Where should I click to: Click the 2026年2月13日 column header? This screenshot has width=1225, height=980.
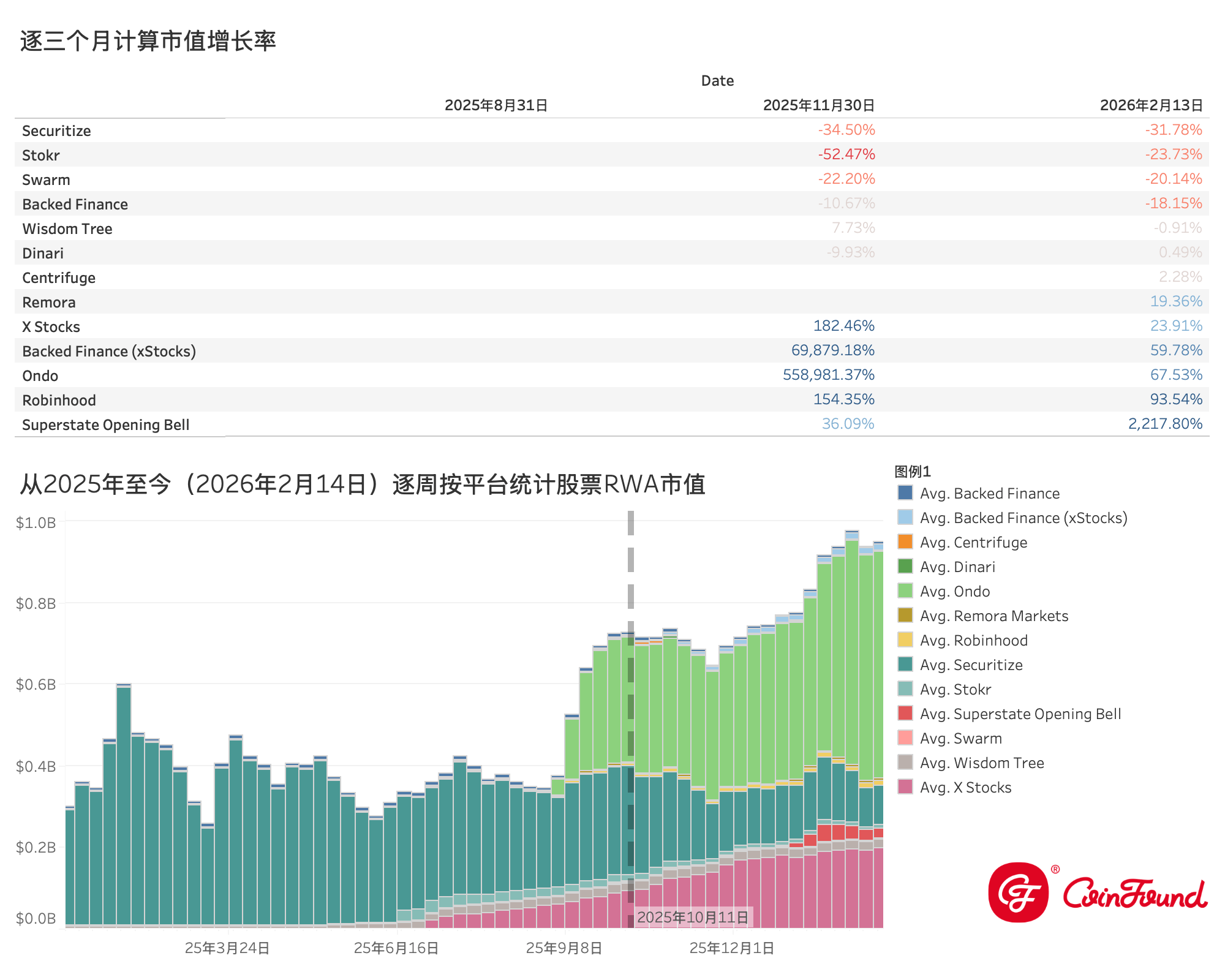click(x=1151, y=105)
